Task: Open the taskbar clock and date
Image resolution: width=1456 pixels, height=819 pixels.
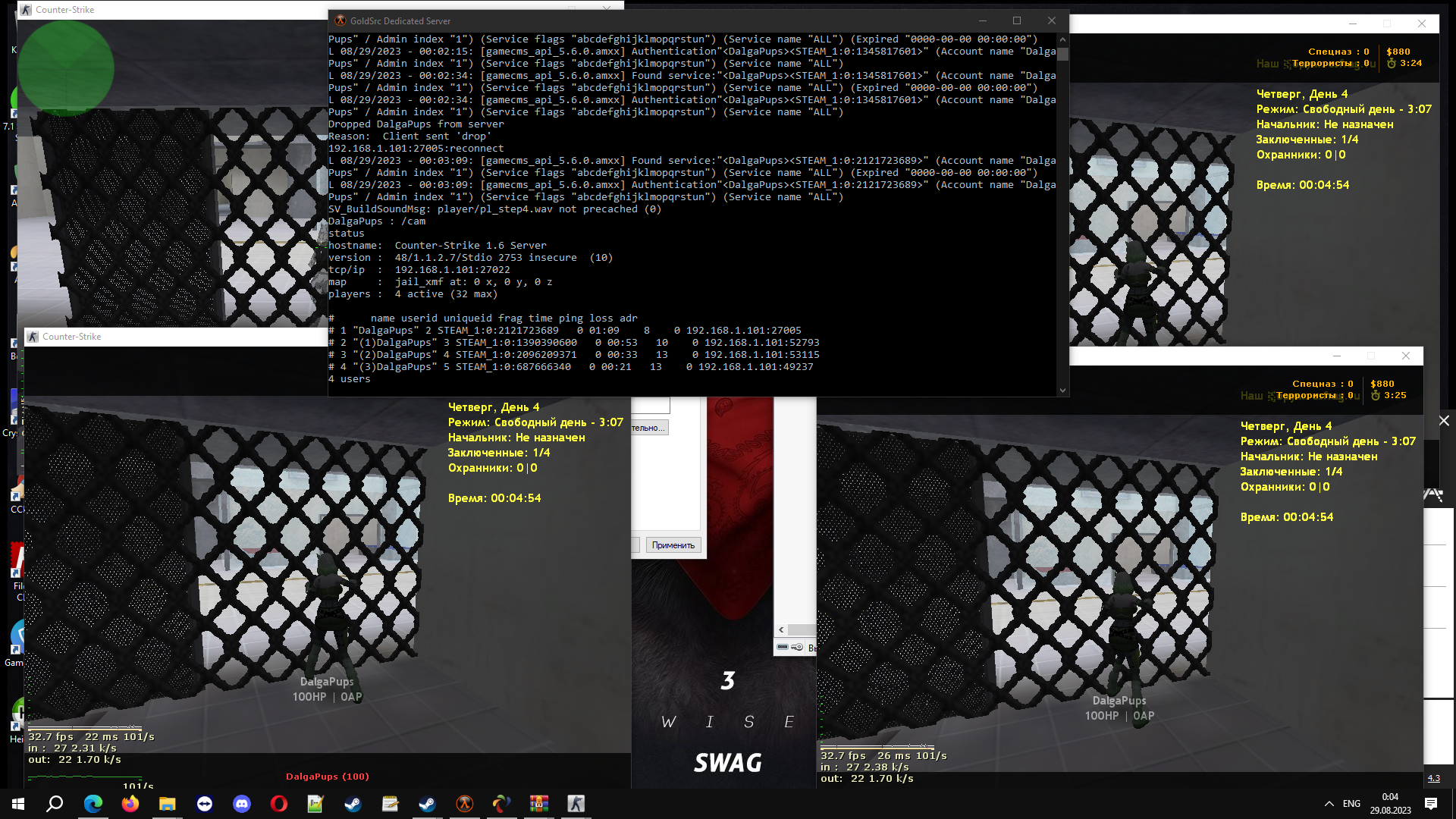Action: (1390, 804)
